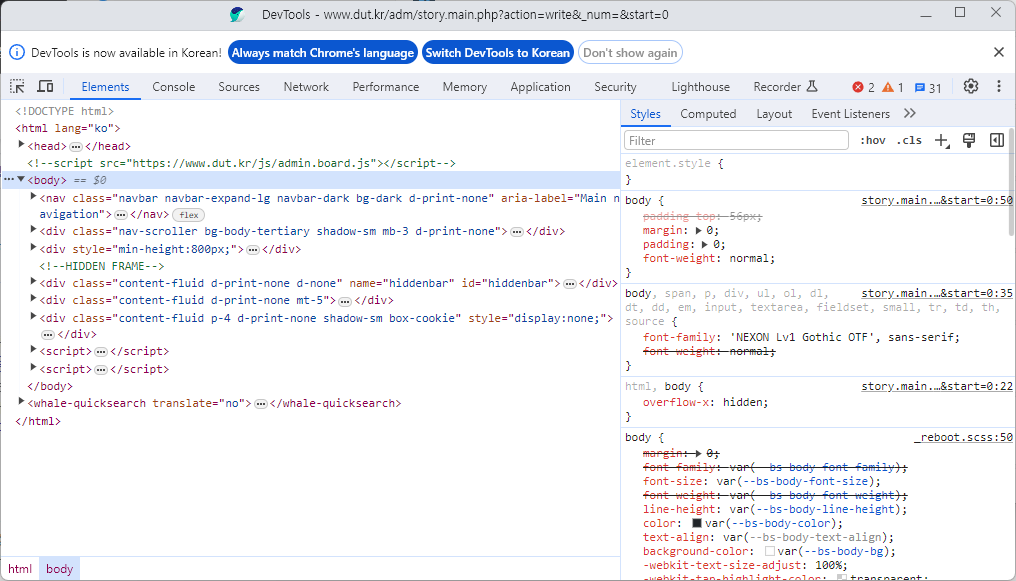This screenshot has height=581, width=1016.
Task: Expand the second script element
Action: 33,368
